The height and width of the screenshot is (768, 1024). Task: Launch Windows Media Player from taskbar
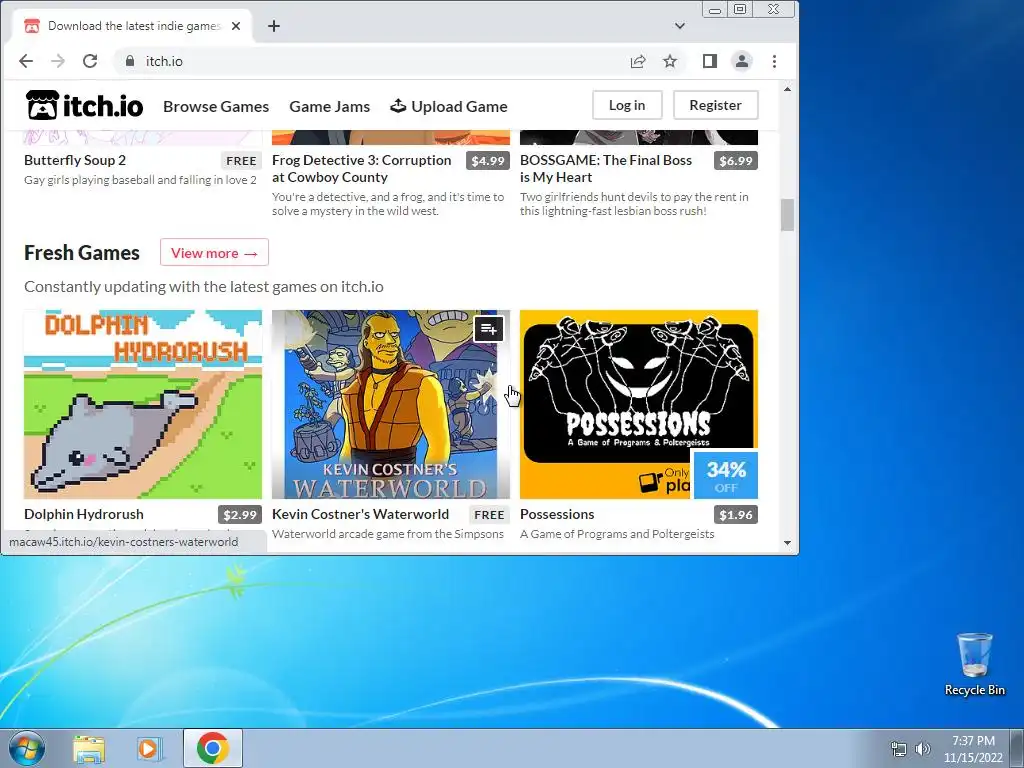click(x=149, y=748)
